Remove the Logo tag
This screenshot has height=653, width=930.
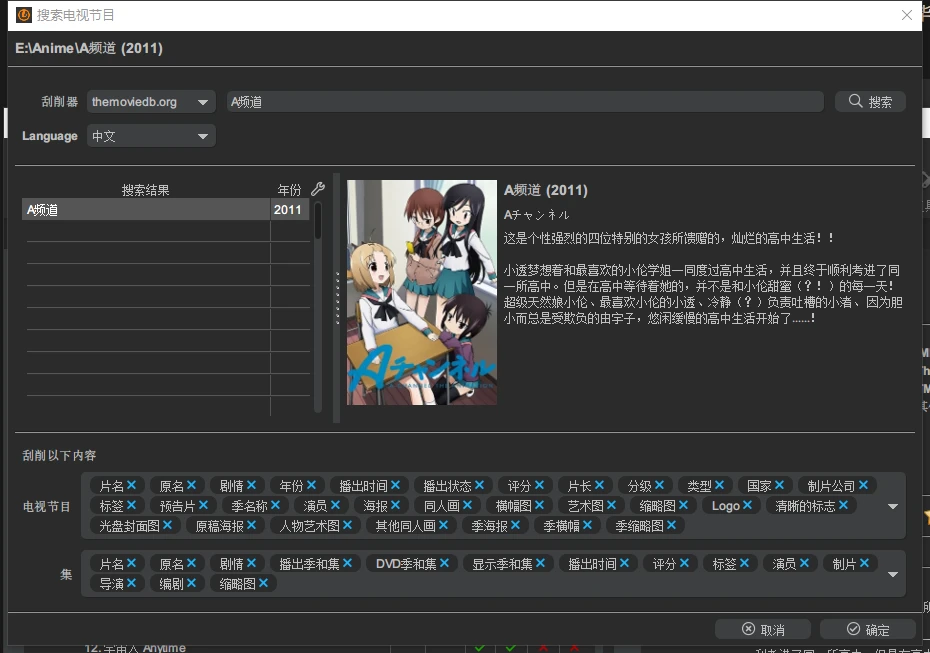(748, 506)
